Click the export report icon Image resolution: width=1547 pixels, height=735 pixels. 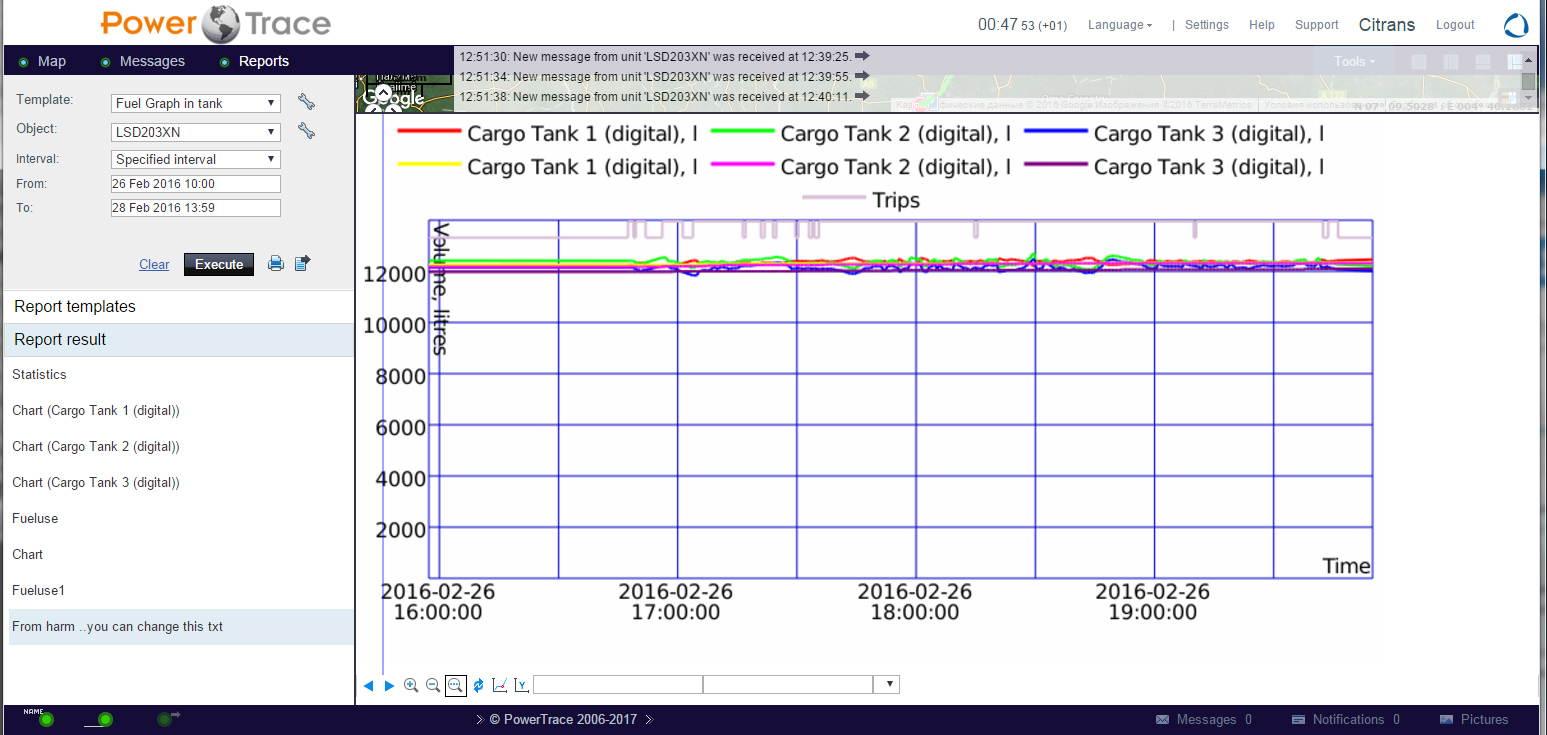[x=303, y=264]
